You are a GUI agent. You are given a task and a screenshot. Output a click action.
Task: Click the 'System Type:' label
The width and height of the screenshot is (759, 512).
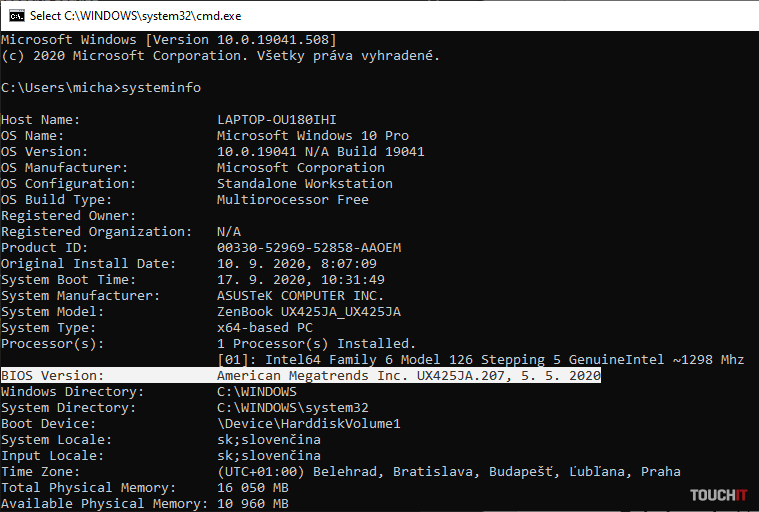click(48, 328)
